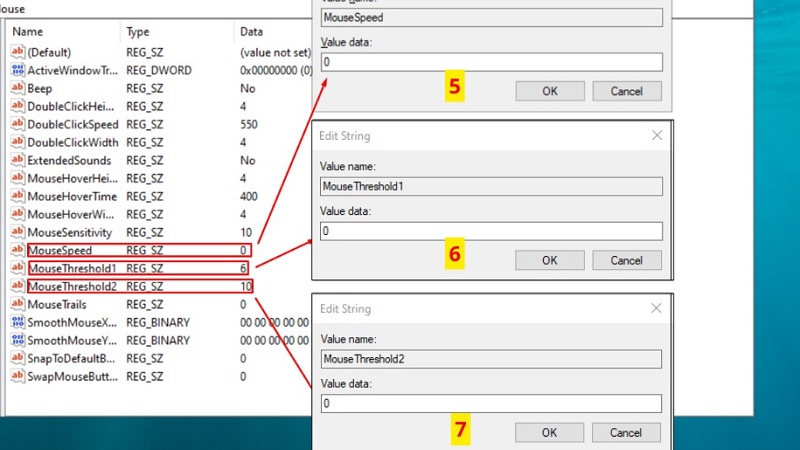Screen dimensions: 800x450
Task: Click the SmoothMouseX... binary value icon
Action: 17,322
